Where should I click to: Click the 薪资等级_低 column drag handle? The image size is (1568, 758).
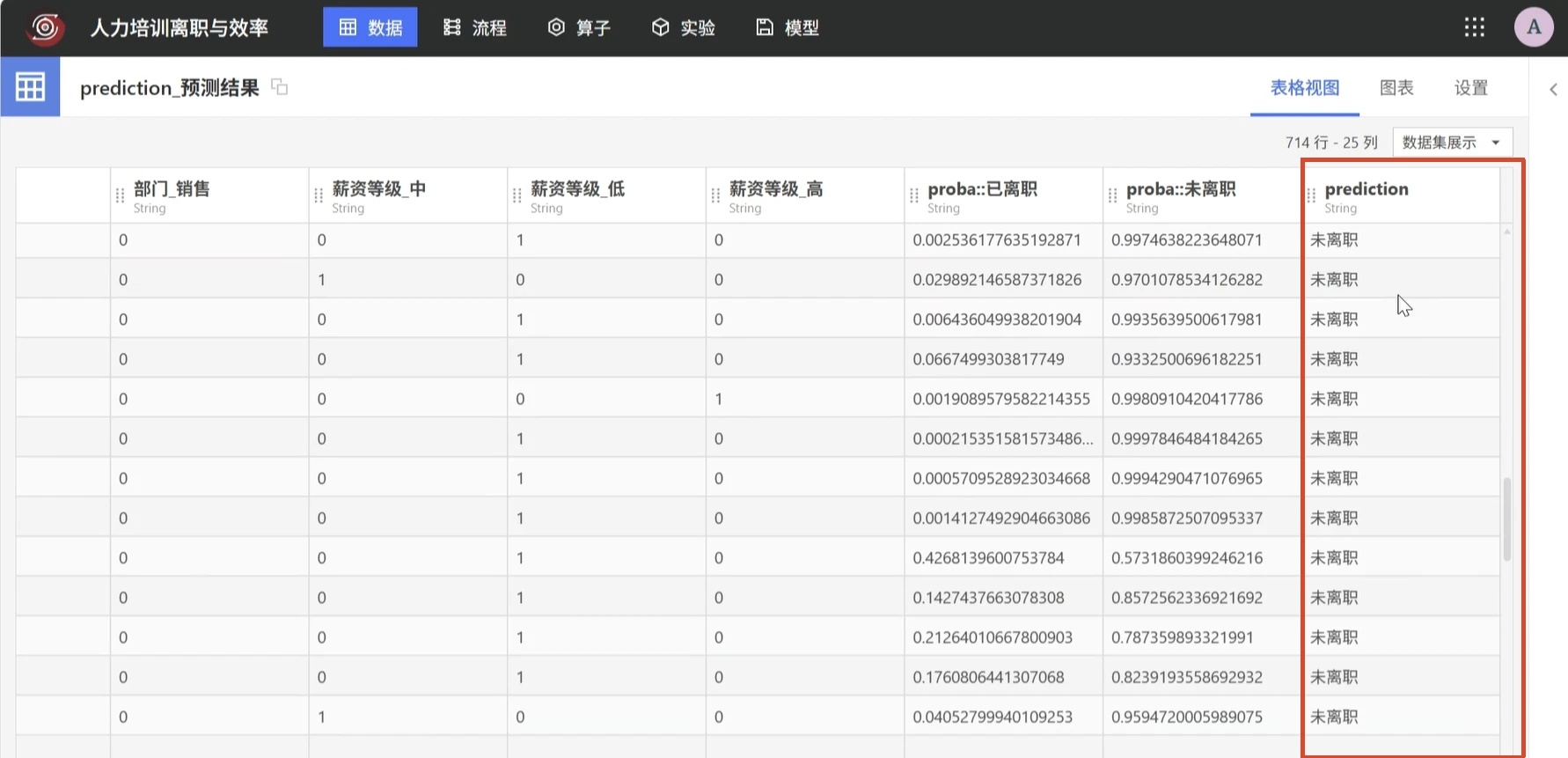[x=517, y=195]
